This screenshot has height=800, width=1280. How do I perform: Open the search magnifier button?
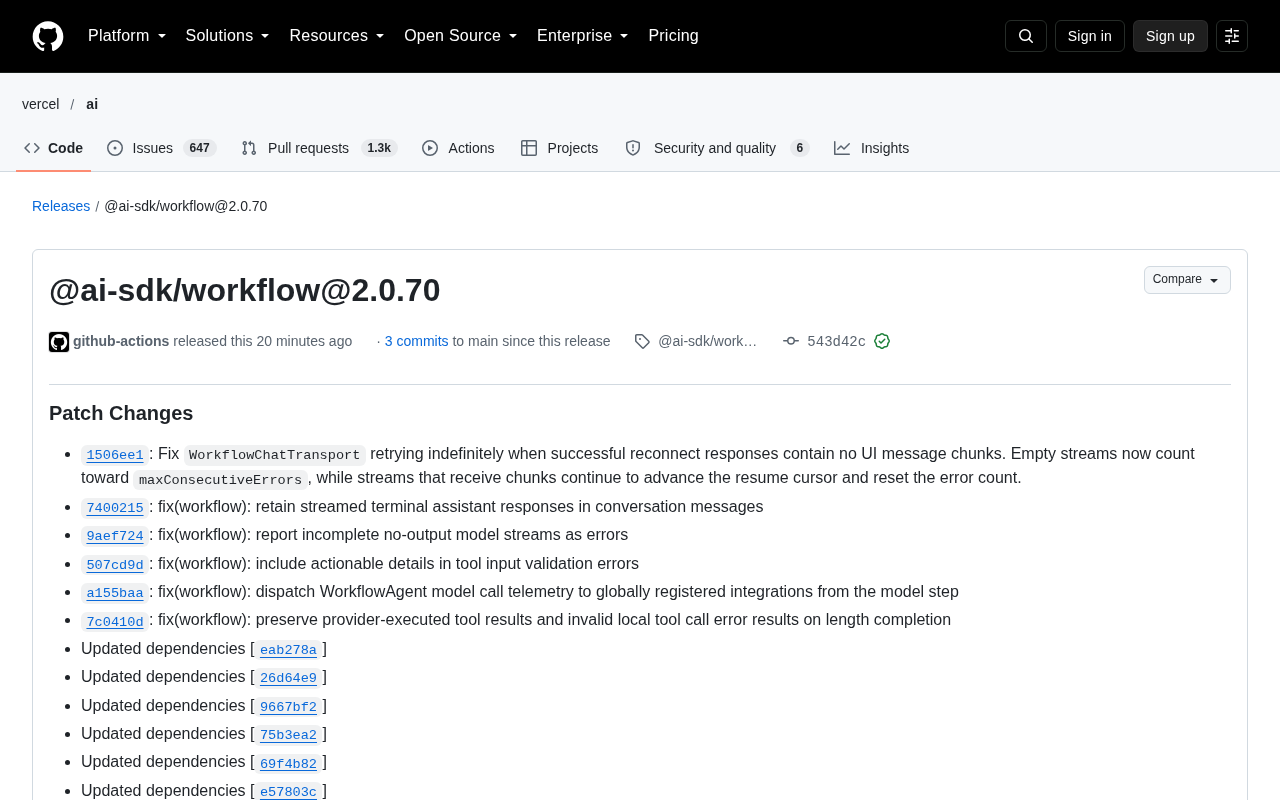[1026, 36]
